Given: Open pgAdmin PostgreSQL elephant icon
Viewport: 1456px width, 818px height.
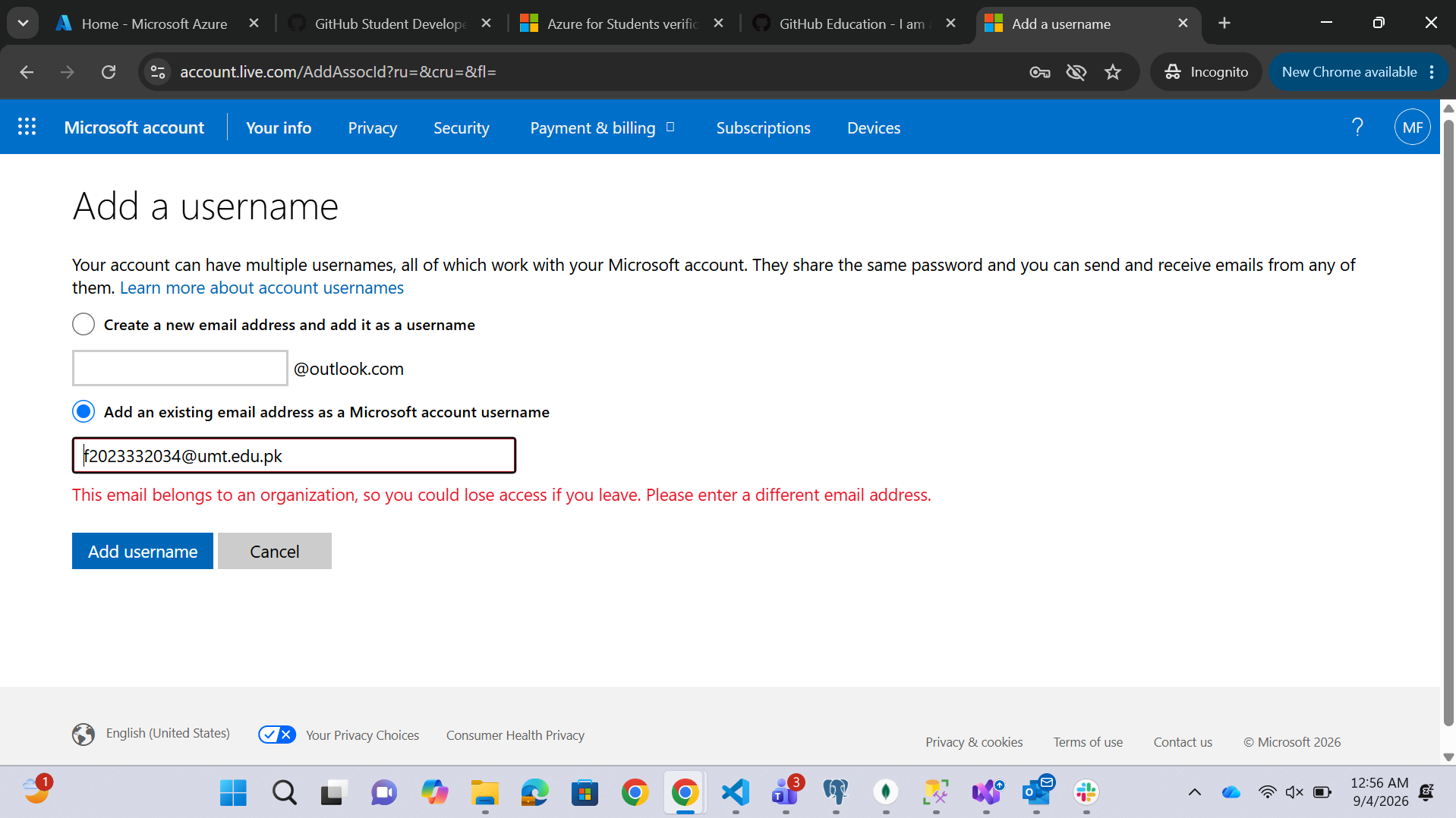Looking at the screenshot, I should (836, 793).
